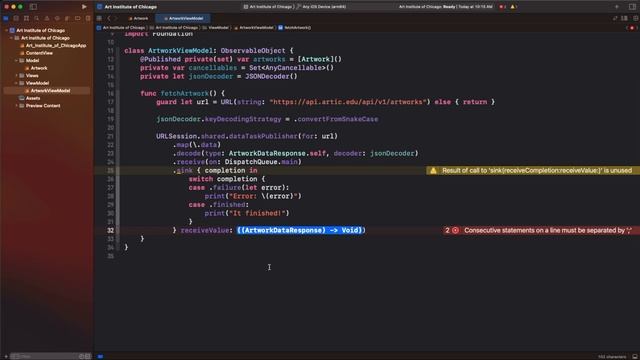Click the highlighted ArtworkDataResponse placeholder
Image resolution: width=640 pixels, height=360 pixels.
coord(300,230)
